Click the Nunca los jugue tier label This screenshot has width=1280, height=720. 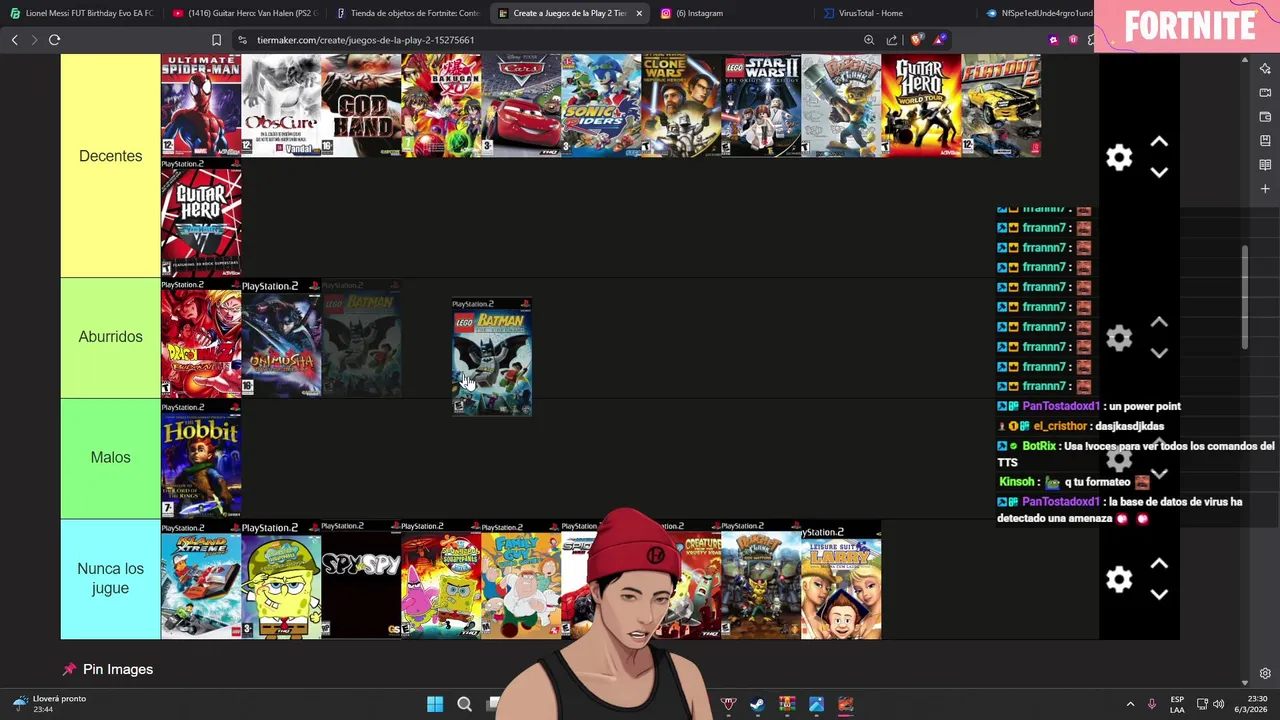pos(110,578)
